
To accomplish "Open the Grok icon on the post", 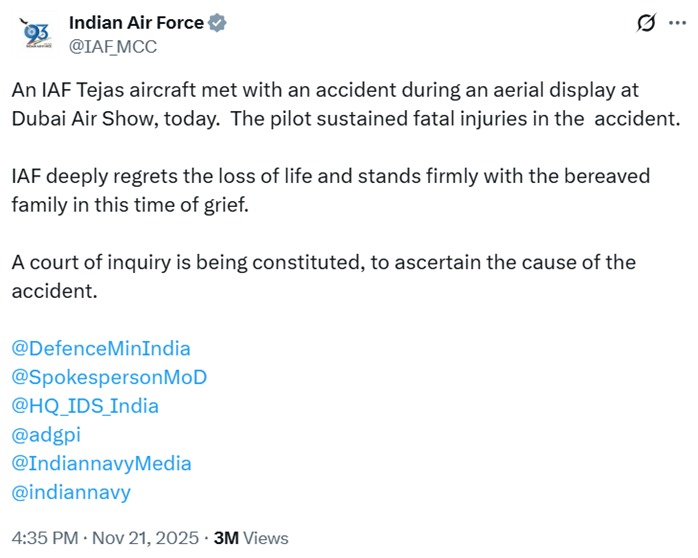I will [x=645, y=23].
